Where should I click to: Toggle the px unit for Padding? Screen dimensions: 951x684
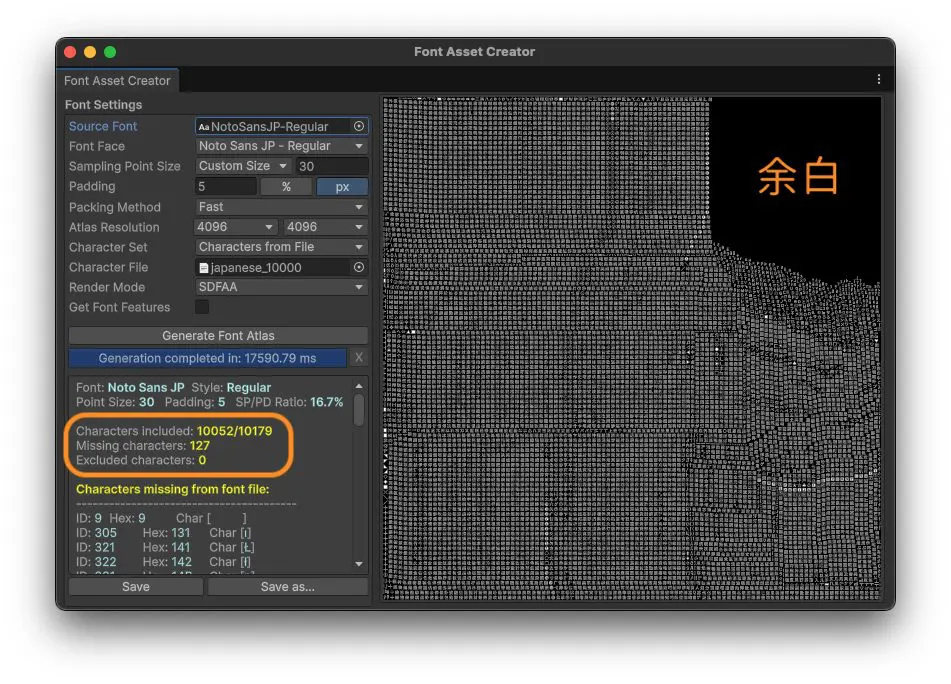[341, 186]
